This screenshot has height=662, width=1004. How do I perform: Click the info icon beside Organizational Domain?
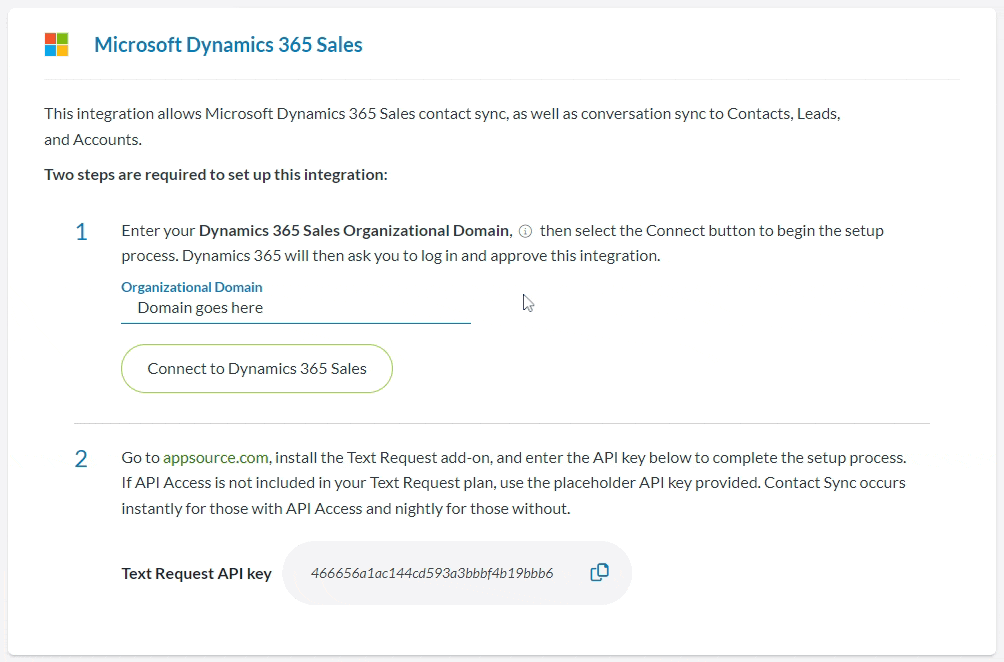524,231
